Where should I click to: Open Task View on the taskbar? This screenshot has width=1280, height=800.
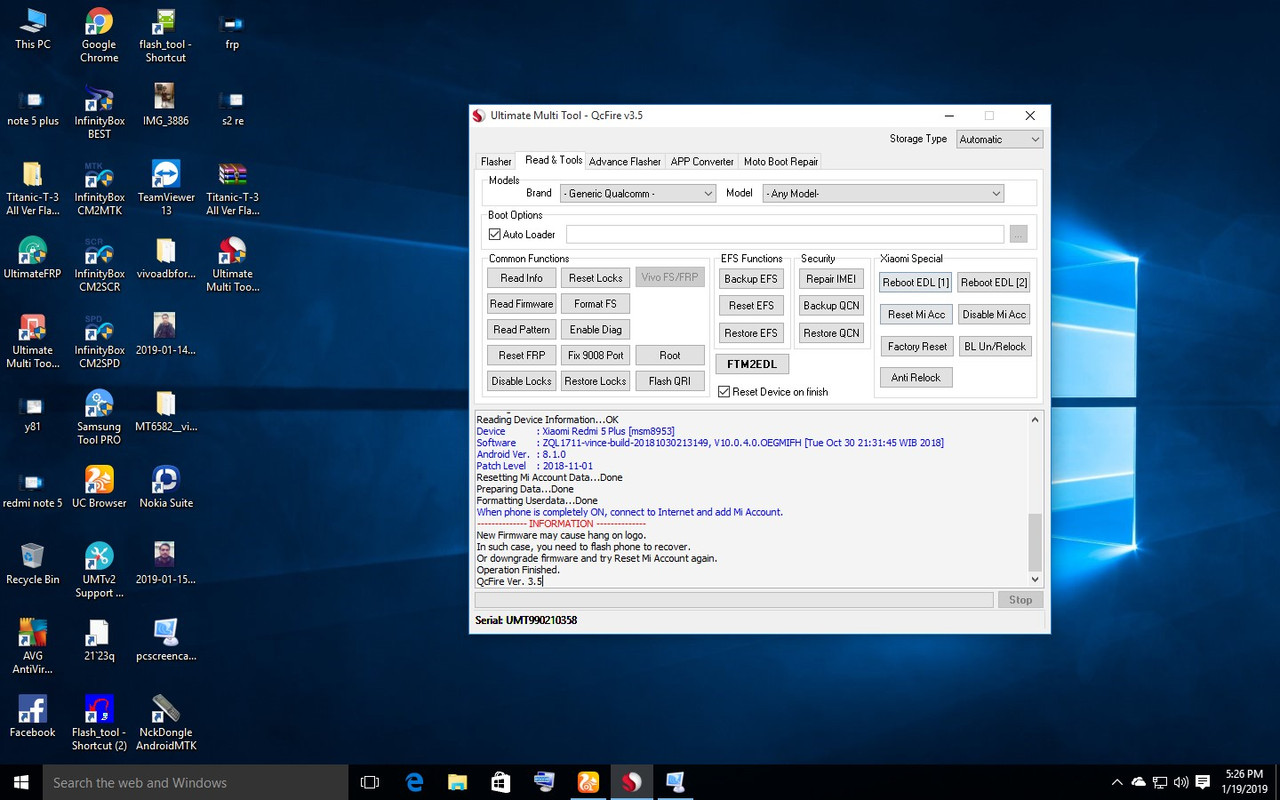370,782
